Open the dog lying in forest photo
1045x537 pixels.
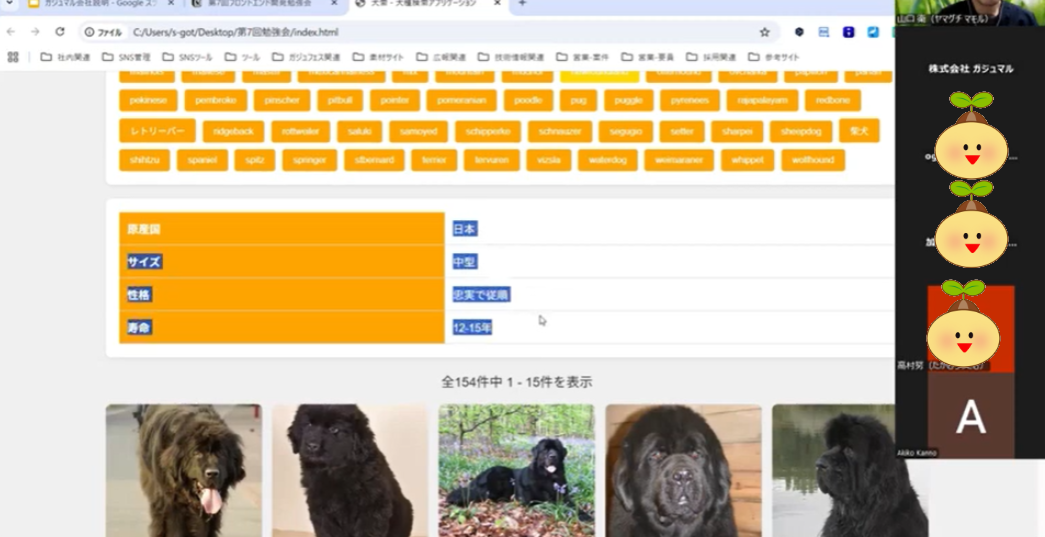coord(517,470)
